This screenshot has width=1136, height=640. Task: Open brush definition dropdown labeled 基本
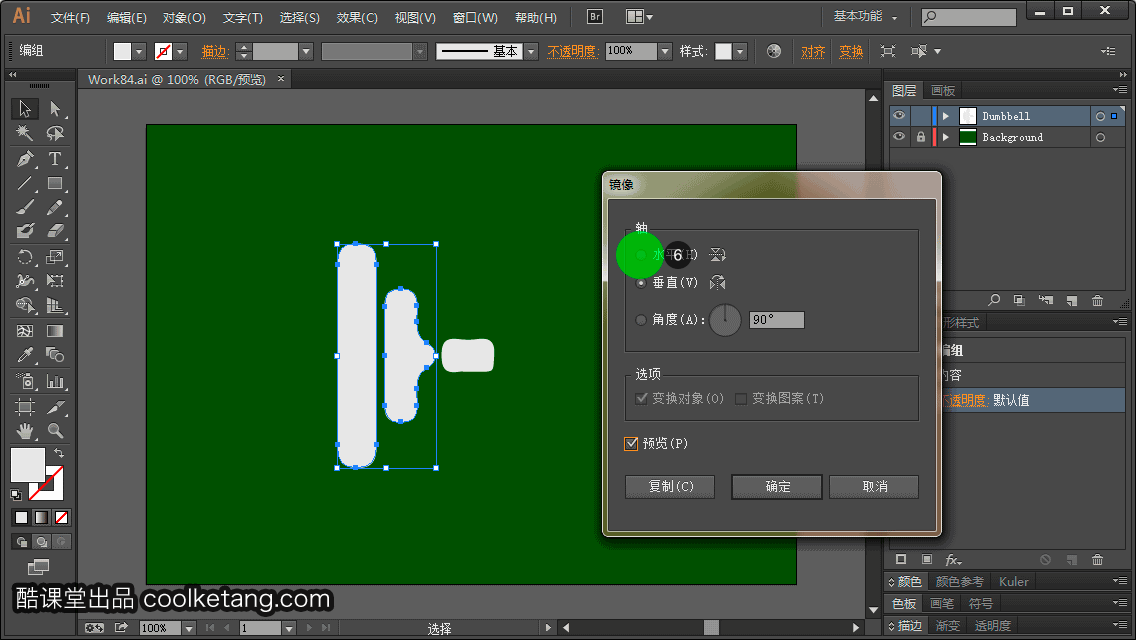[531, 51]
